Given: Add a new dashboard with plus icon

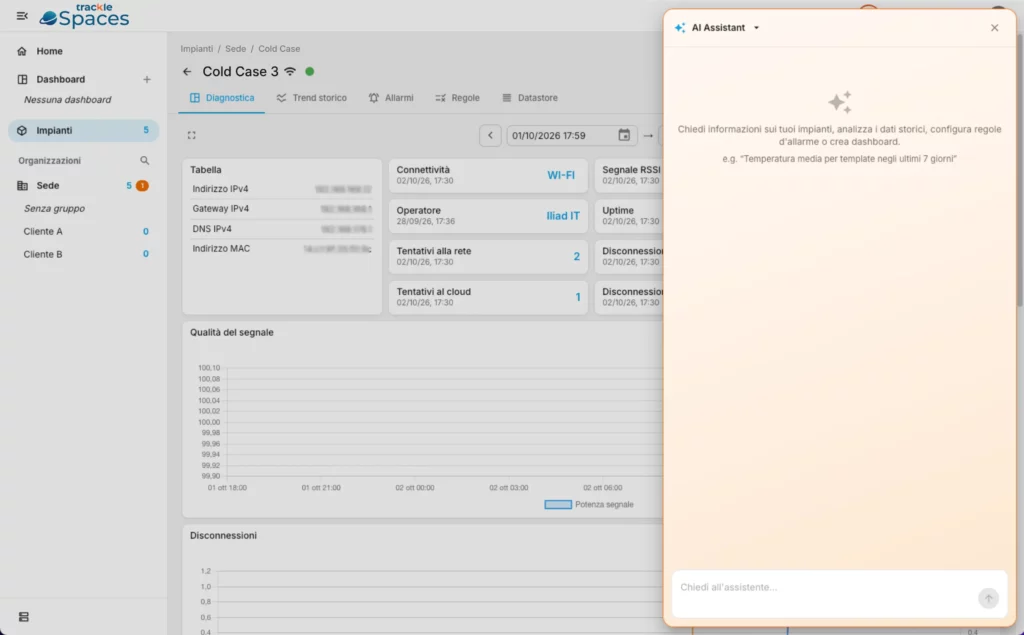Looking at the screenshot, I should coord(147,80).
